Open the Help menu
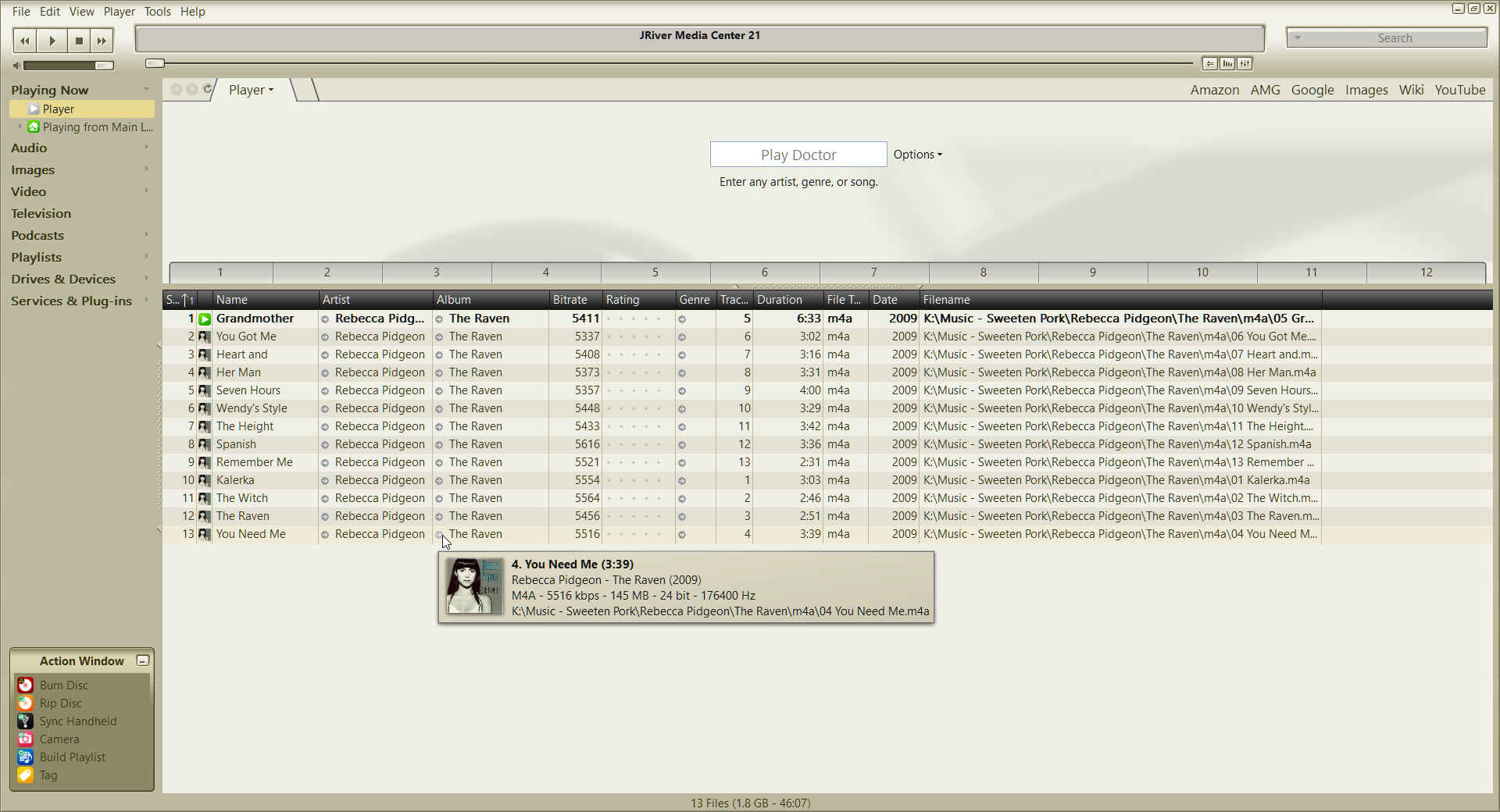 (192, 11)
